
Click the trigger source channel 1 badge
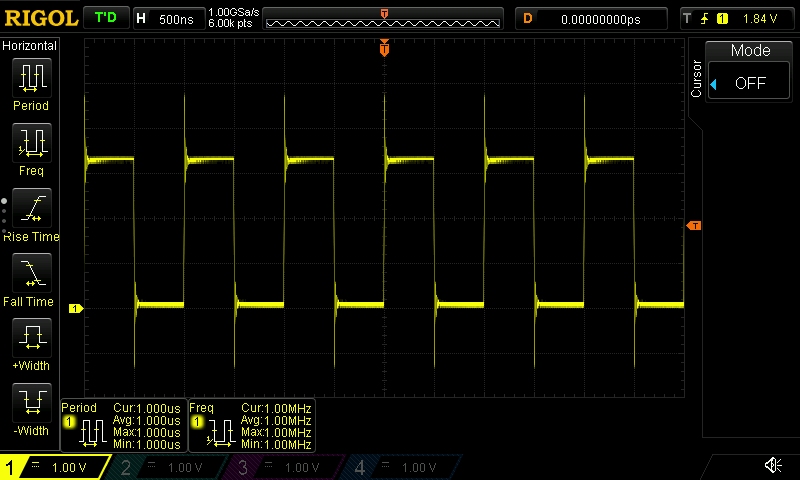pyautogui.click(x=722, y=19)
